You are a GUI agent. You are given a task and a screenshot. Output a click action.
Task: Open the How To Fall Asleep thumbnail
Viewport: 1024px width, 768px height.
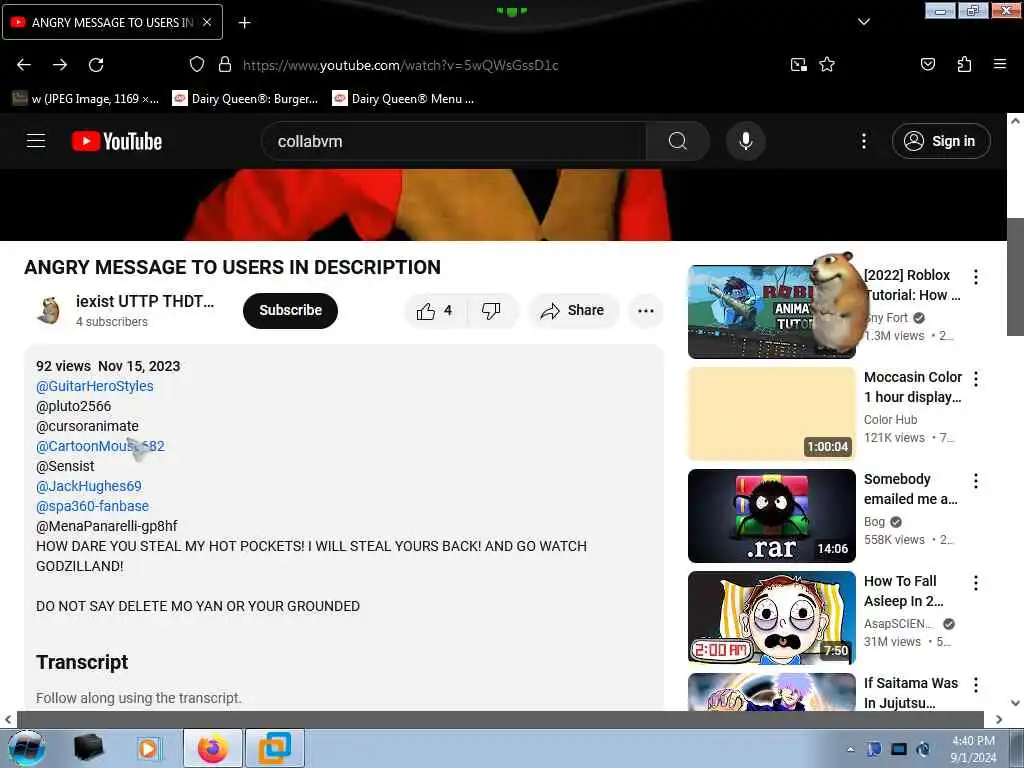[771, 618]
